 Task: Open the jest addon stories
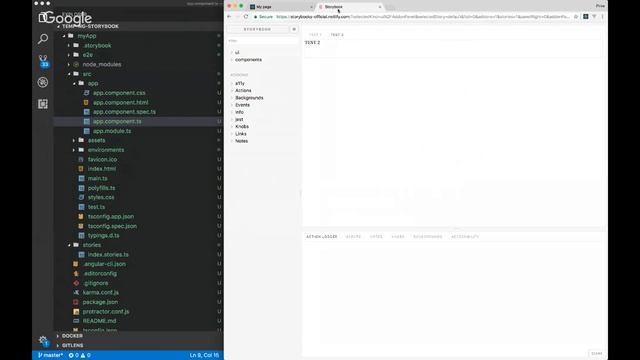(x=239, y=120)
